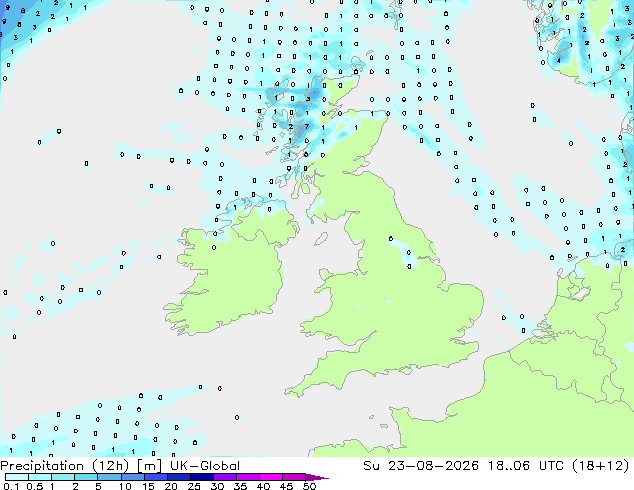This screenshot has height=490, width=634.
Task: Click the 0.5–1 legend color swatch
Action: tap(40, 477)
